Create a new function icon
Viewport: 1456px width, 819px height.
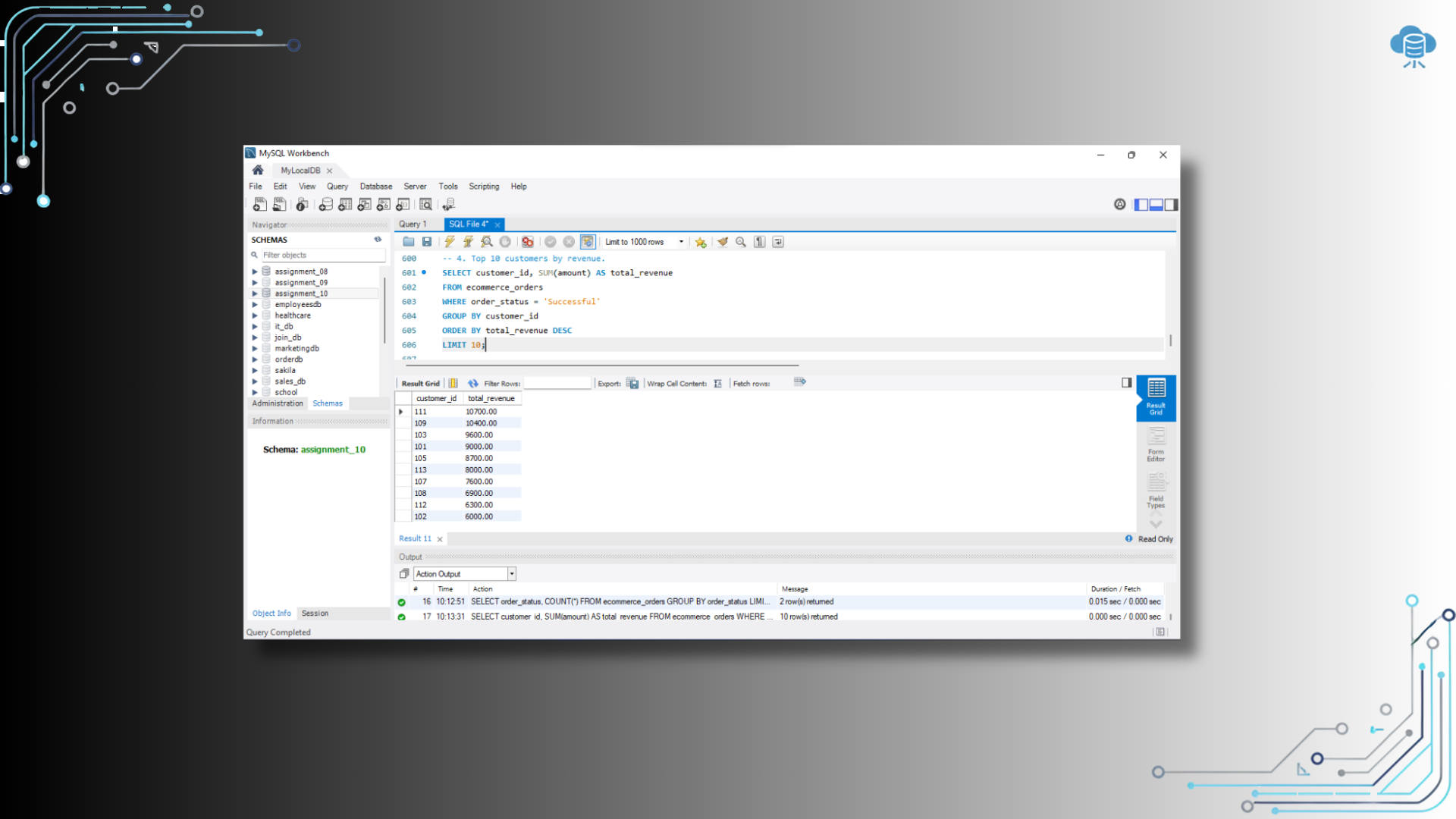pos(403,204)
